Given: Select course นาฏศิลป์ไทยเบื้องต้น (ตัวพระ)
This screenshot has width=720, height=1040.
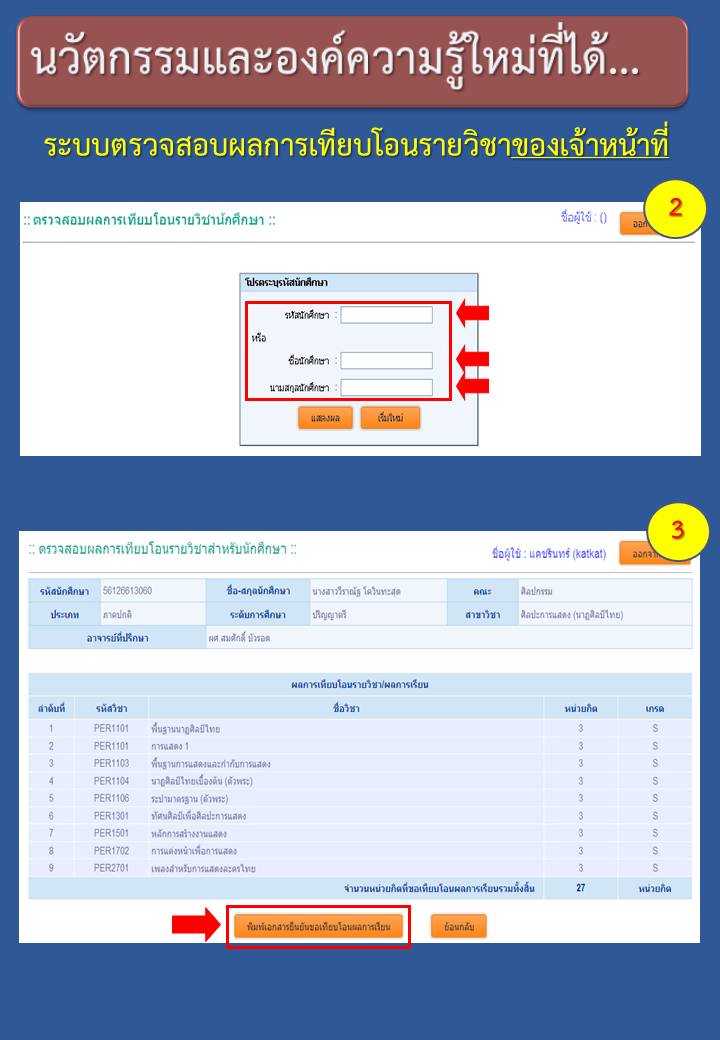Looking at the screenshot, I should pos(202,781).
